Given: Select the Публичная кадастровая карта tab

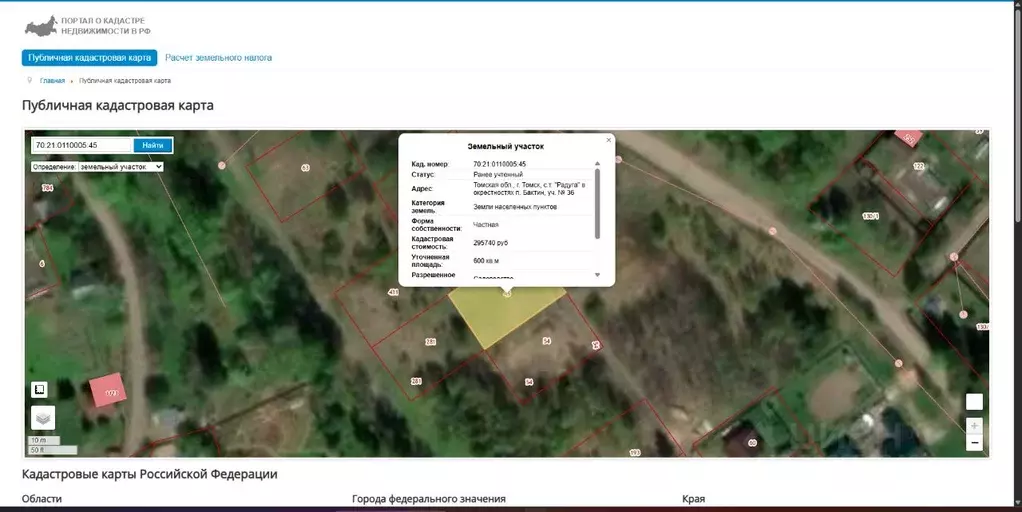Looking at the screenshot, I should [x=90, y=58].
